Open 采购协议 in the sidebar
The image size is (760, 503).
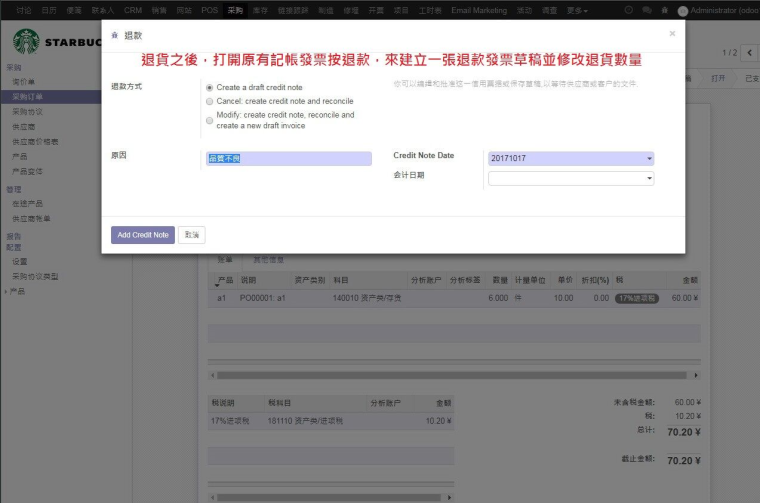pos(28,112)
